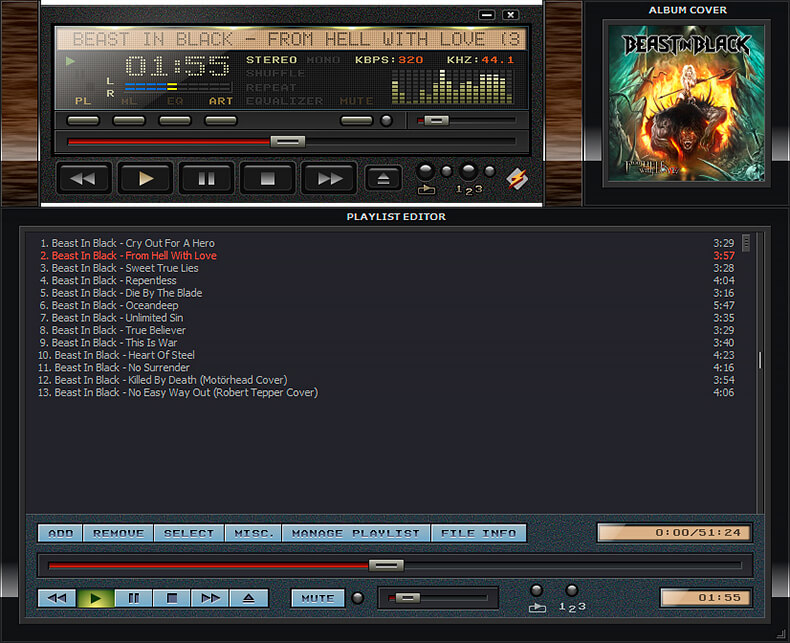Click the 0:00/51:24 playlist time display

coord(675,533)
